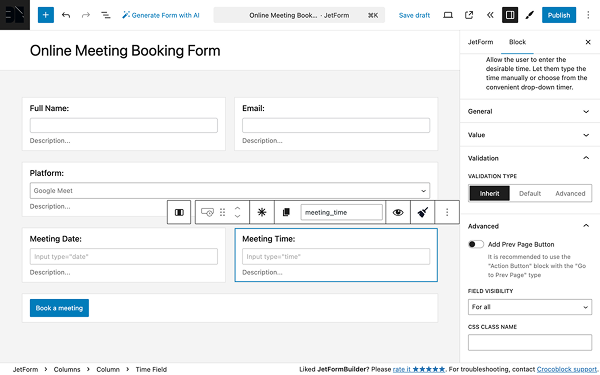The width and height of the screenshot is (600, 375).
Task: Click the Time Field block type icon
Action: pos(207,212)
